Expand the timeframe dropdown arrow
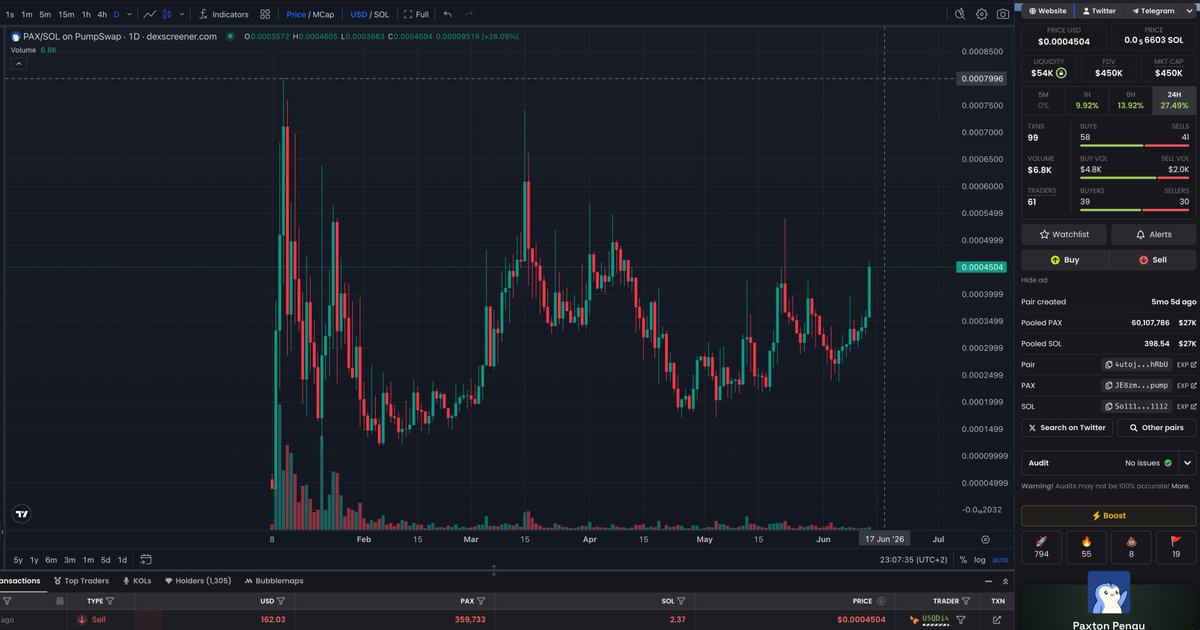 [x=129, y=14]
